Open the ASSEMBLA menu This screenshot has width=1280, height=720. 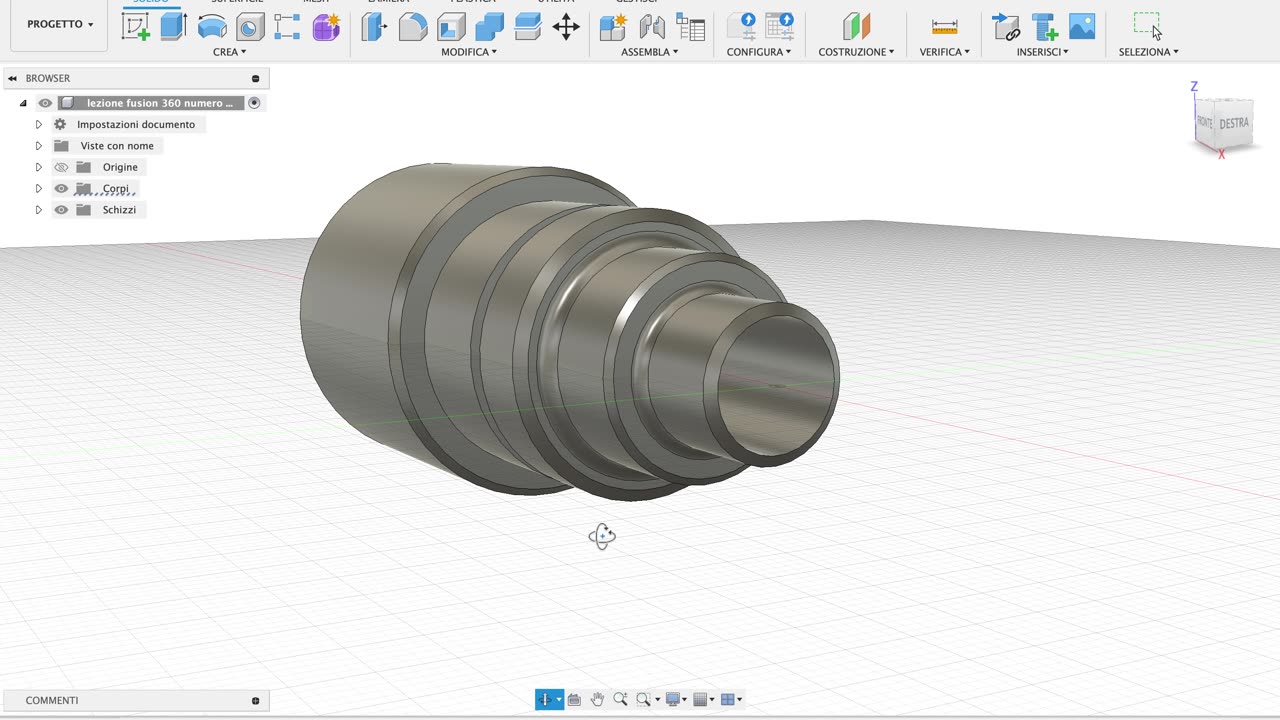[x=649, y=52]
